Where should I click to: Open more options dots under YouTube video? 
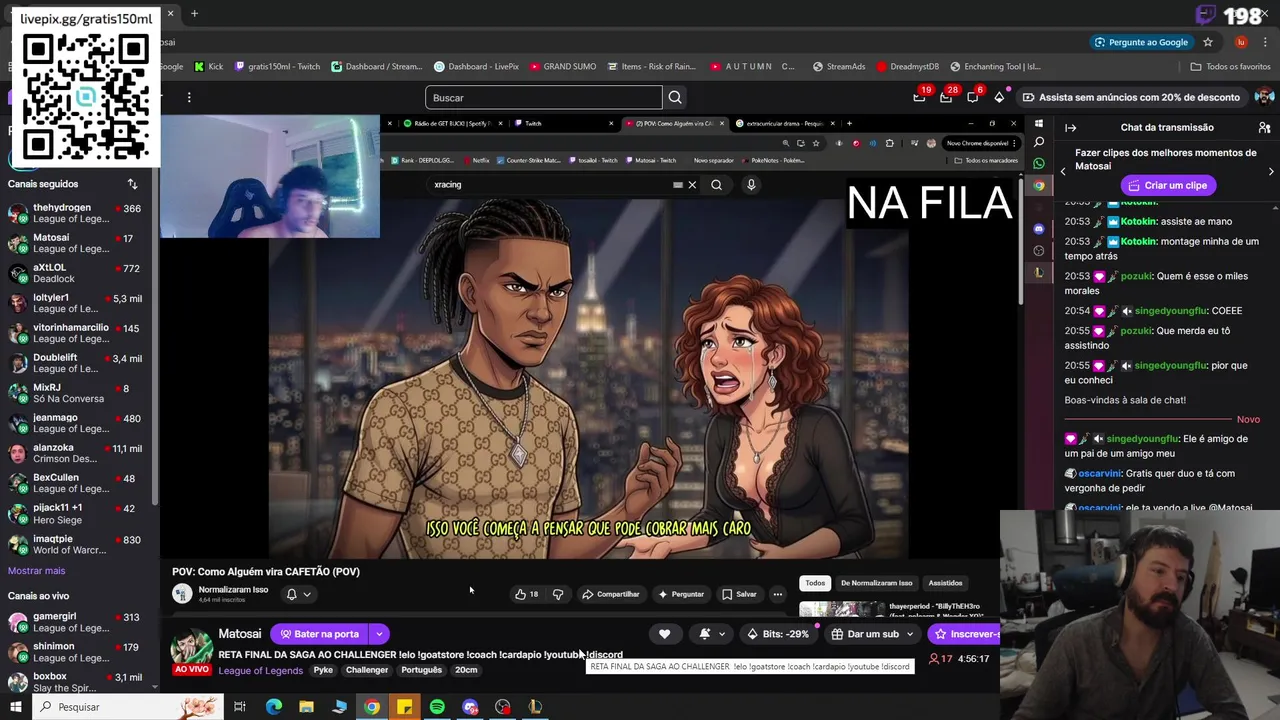click(777, 594)
